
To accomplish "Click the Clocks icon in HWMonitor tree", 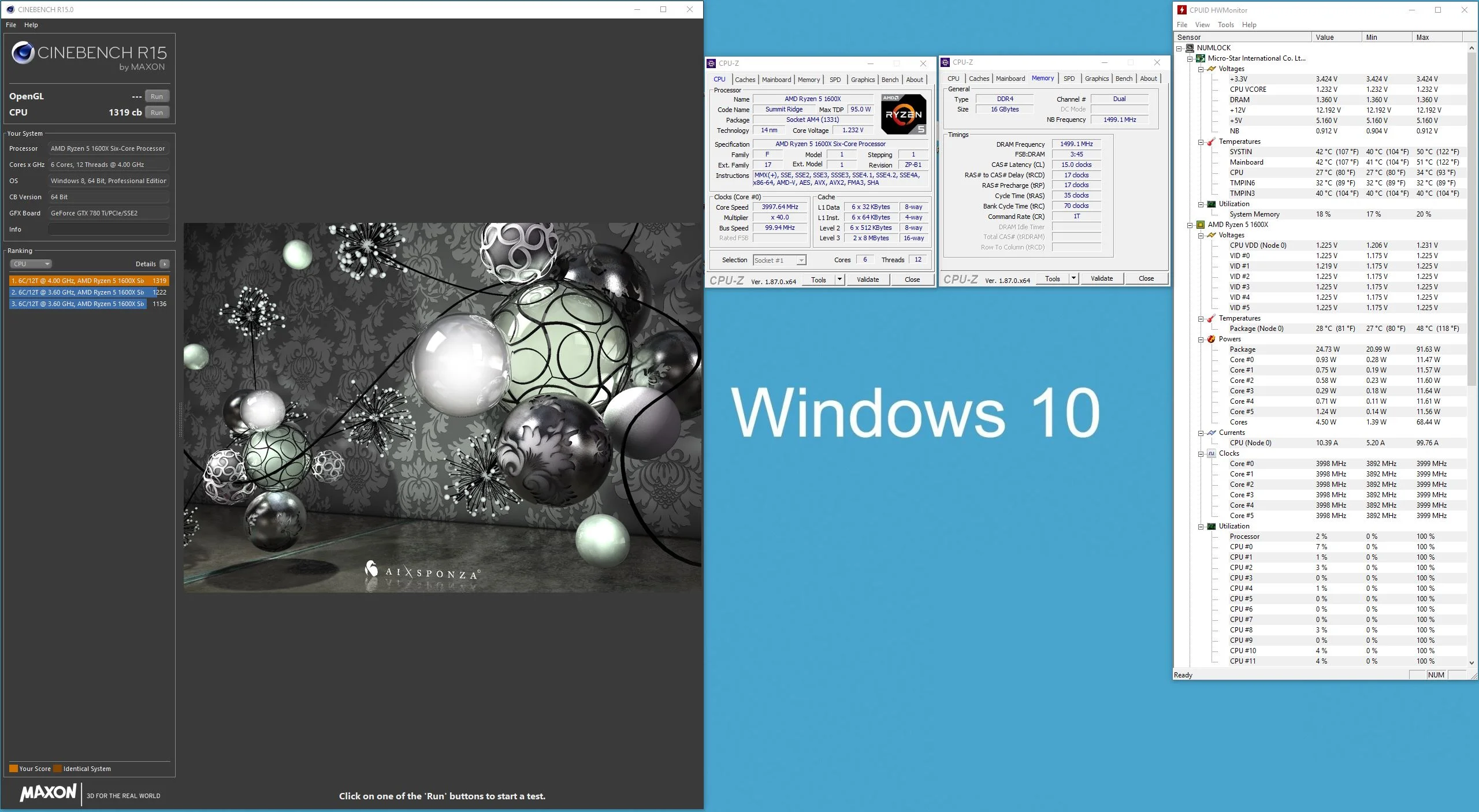I will [1212, 453].
